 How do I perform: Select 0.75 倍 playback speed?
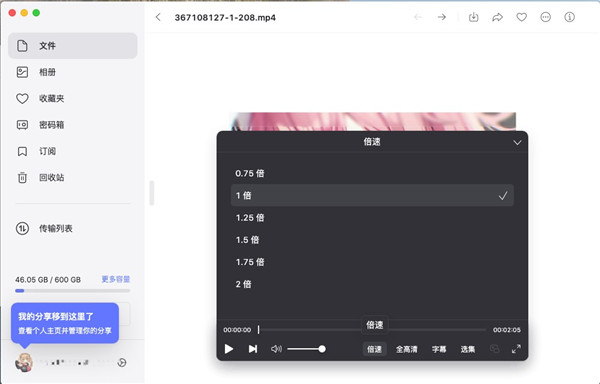pyautogui.click(x=372, y=173)
